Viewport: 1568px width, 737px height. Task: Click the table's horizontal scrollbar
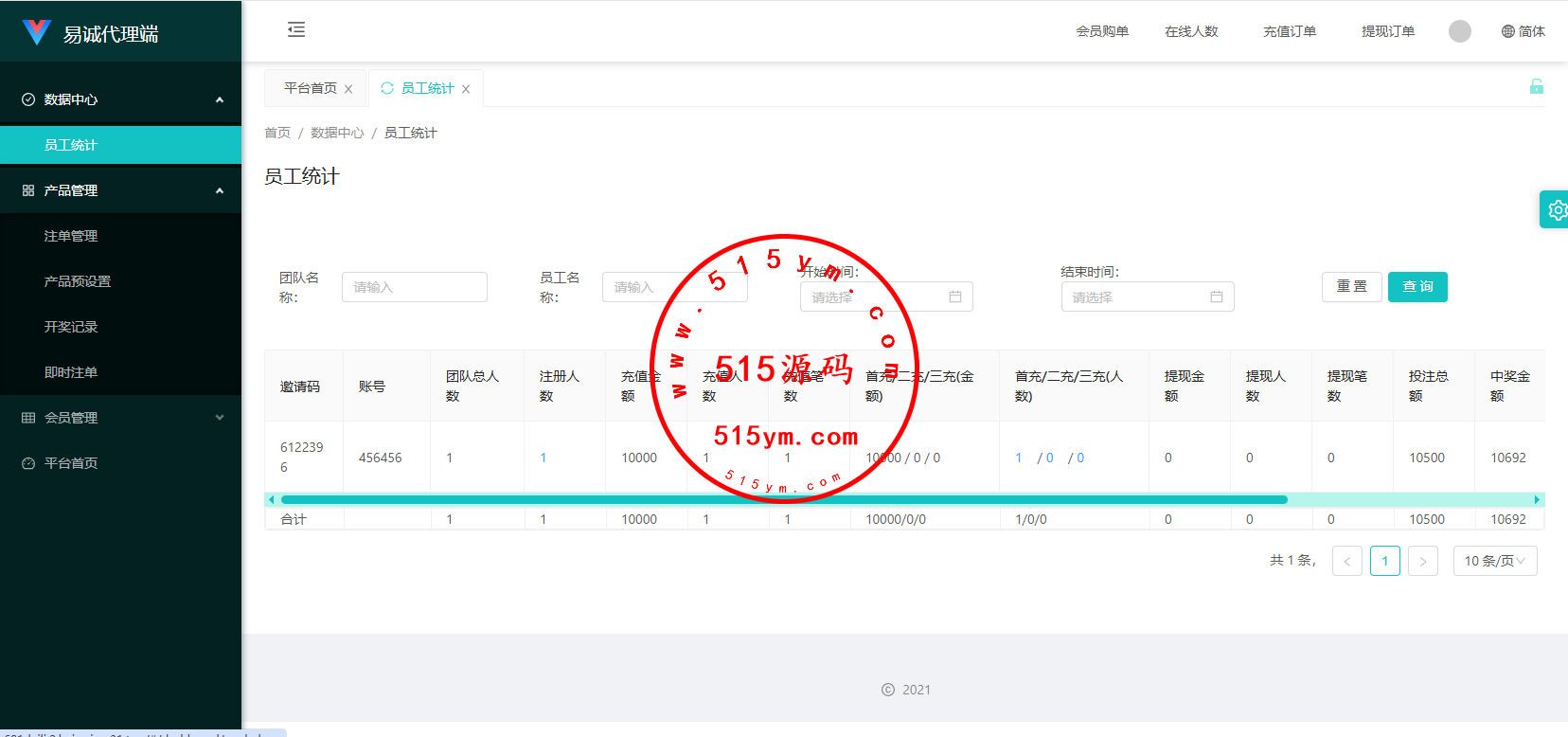pyautogui.click(x=783, y=499)
